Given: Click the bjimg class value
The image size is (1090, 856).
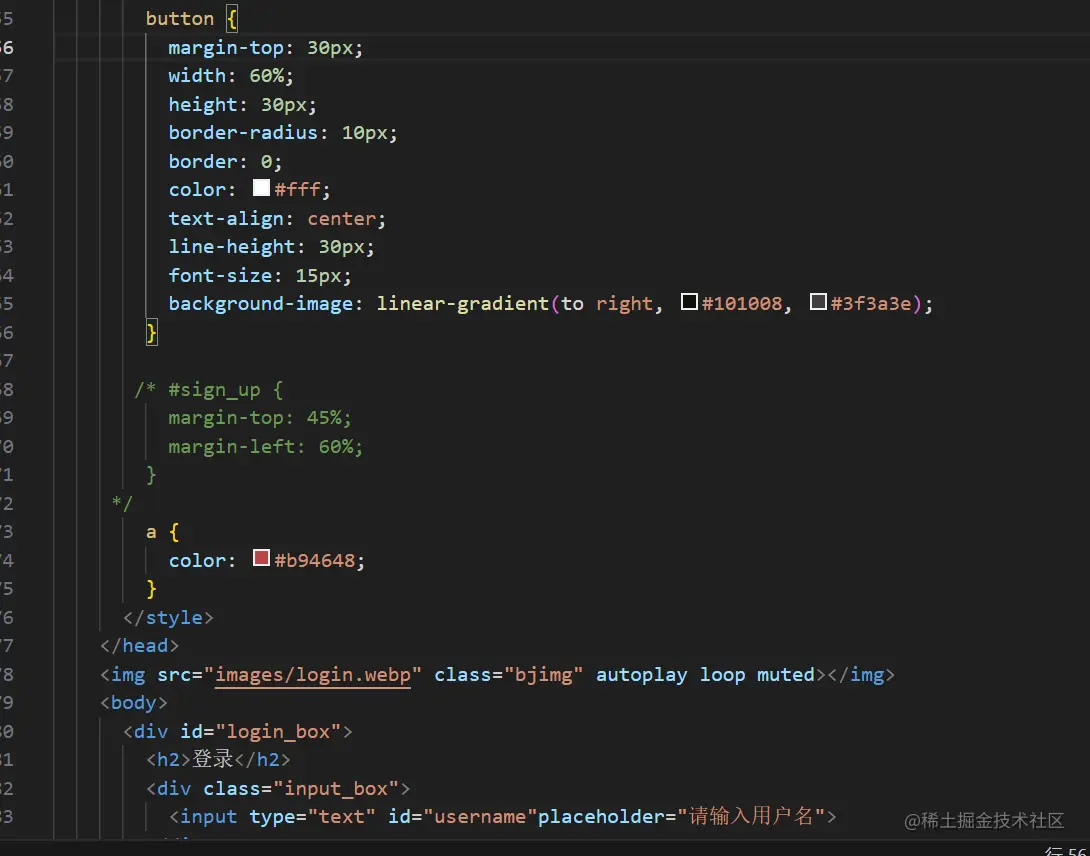Looking at the screenshot, I should [x=544, y=675].
